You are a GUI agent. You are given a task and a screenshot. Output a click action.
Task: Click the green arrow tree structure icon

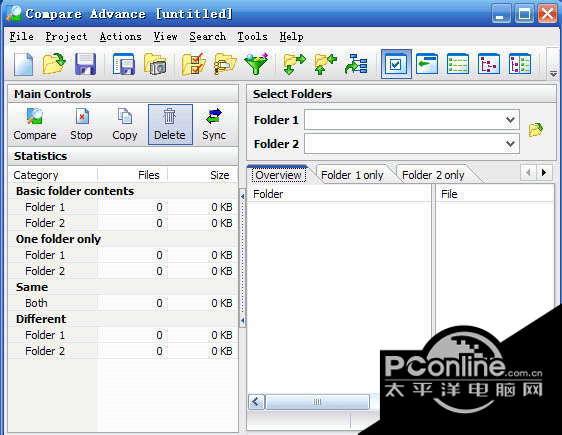(356, 64)
